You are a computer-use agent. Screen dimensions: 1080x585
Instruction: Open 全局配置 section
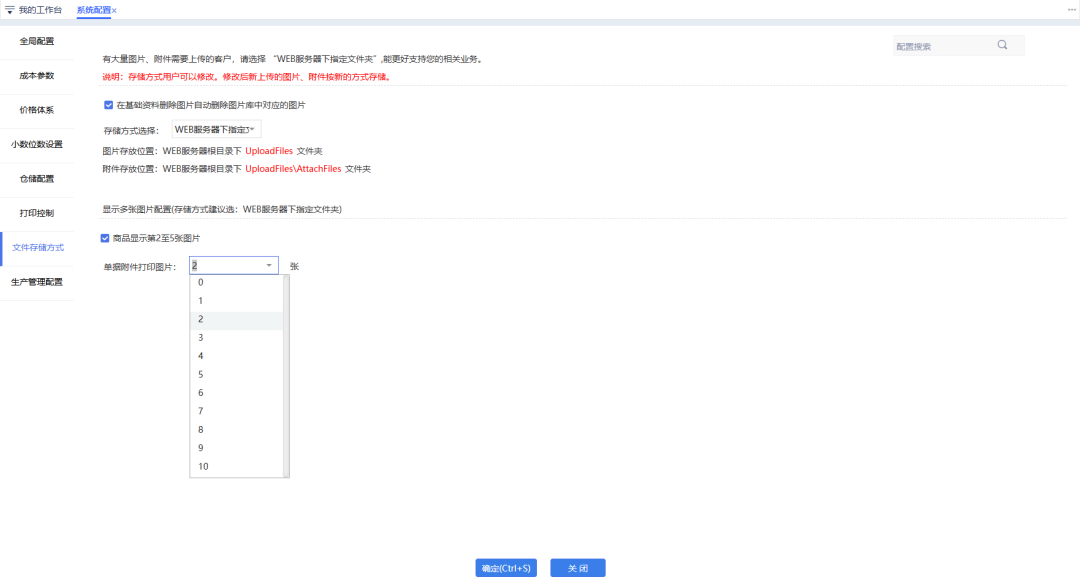point(37,41)
